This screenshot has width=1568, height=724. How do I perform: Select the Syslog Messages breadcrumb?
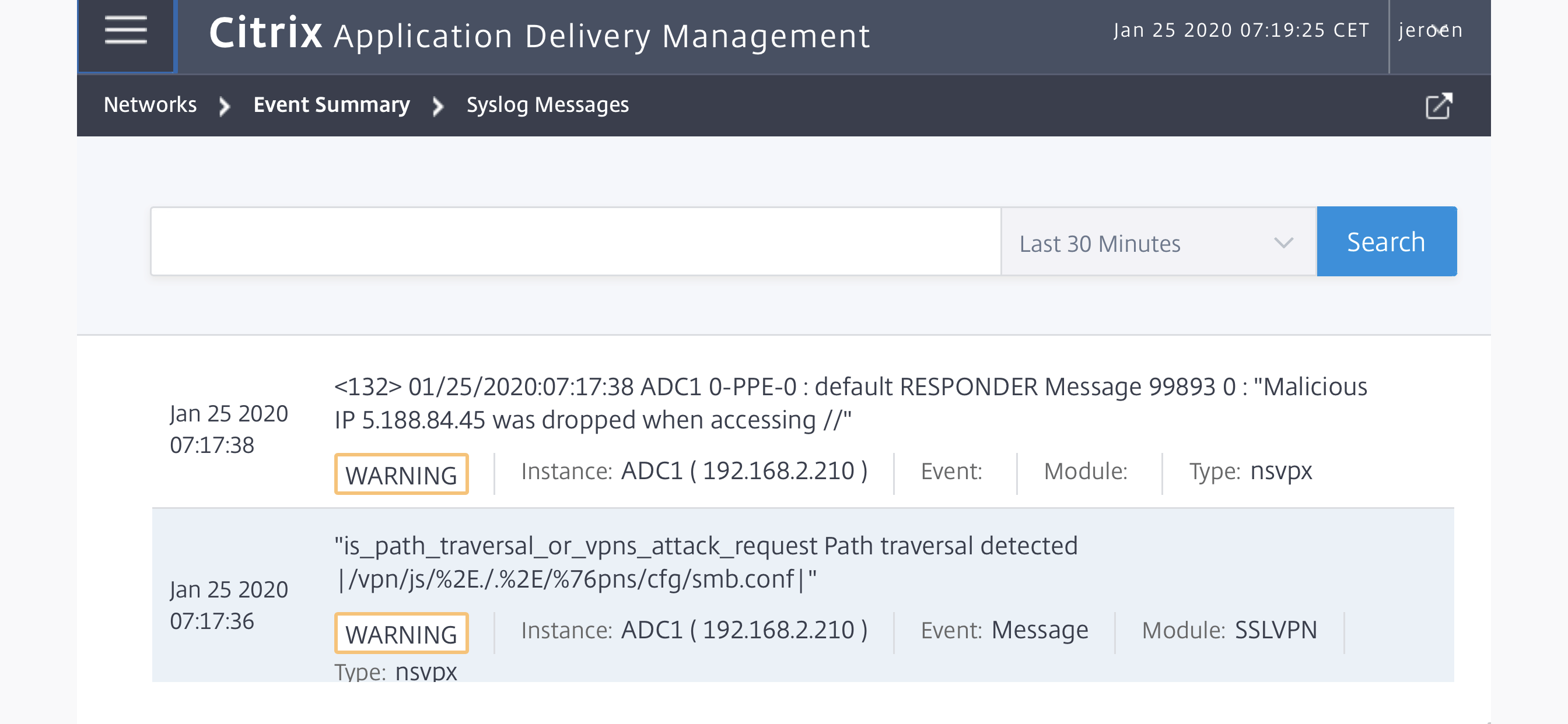tap(547, 105)
